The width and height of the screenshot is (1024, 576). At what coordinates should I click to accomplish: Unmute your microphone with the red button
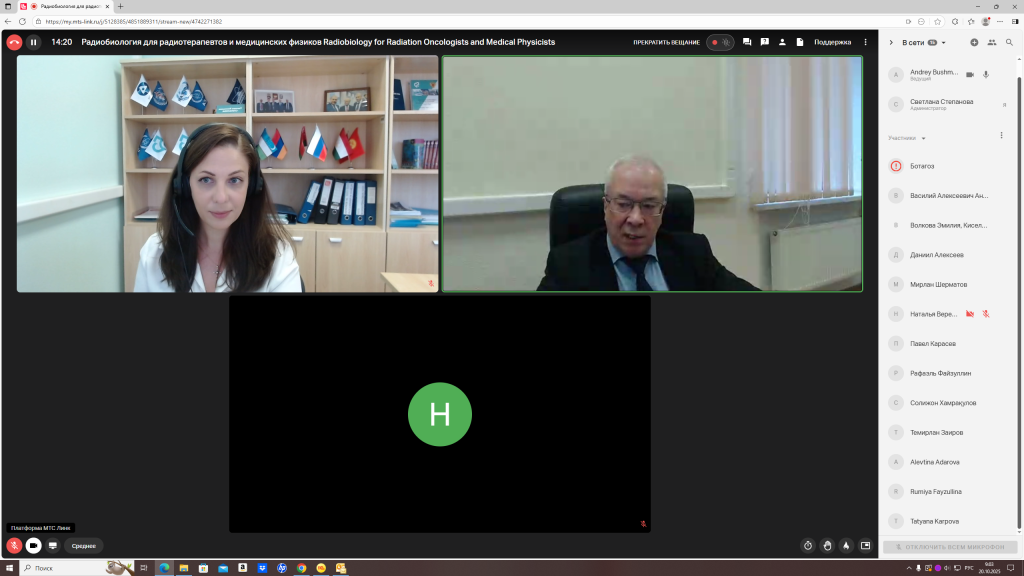(x=14, y=545)
